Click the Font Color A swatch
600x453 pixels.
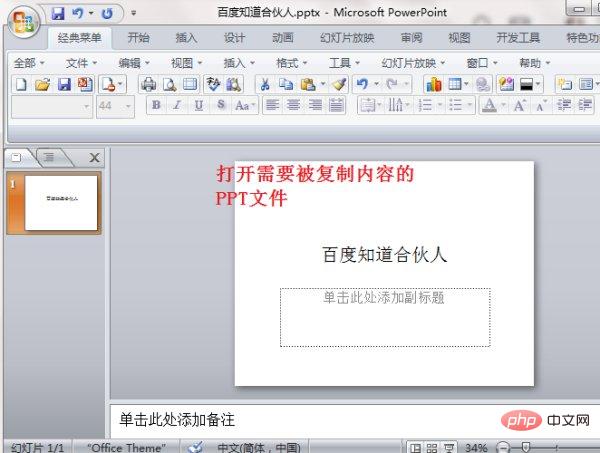point(489,105)
